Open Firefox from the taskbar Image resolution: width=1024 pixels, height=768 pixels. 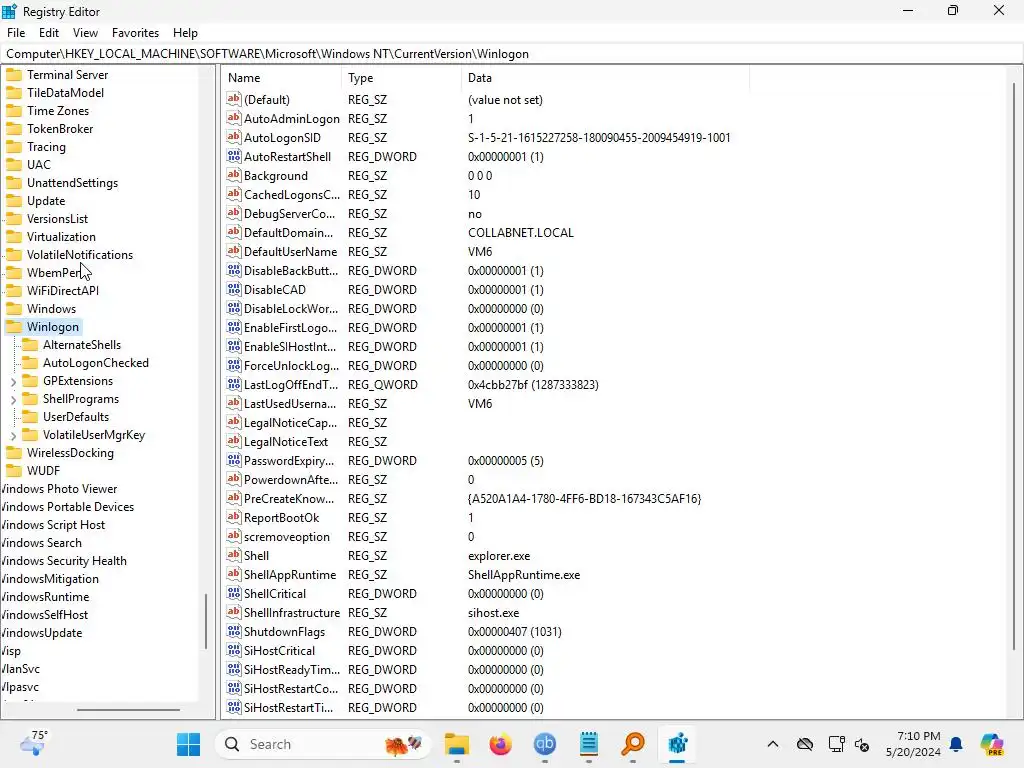[x=501, y=744]
